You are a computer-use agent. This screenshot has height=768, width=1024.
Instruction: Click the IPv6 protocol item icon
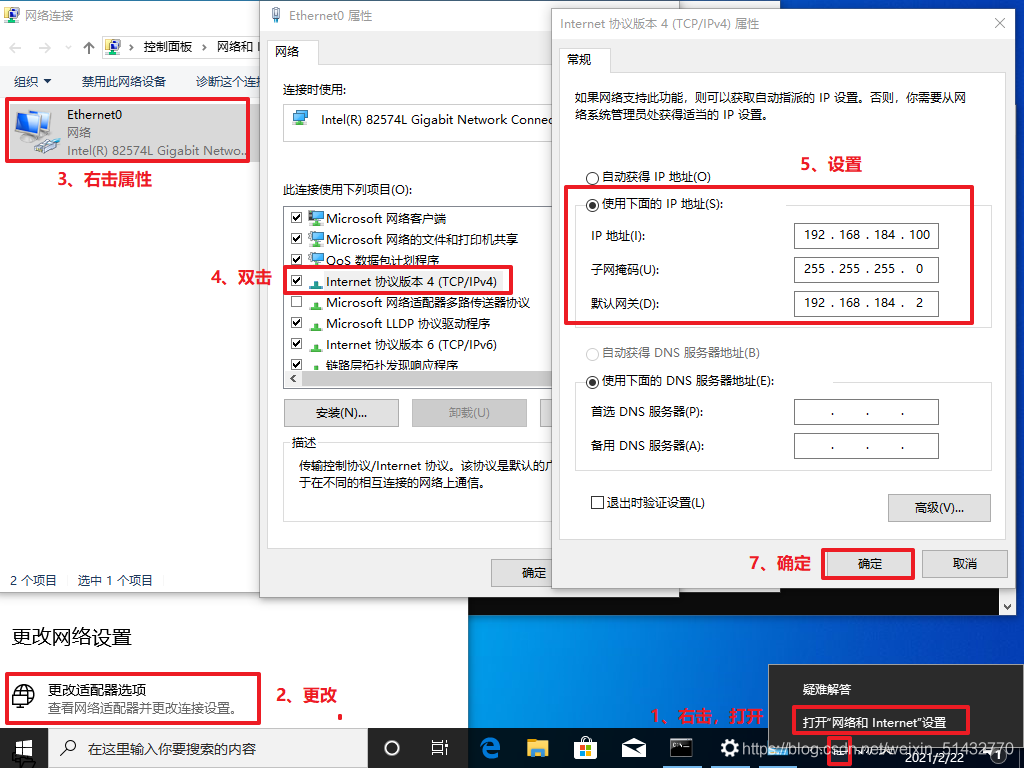click(316, 345)
